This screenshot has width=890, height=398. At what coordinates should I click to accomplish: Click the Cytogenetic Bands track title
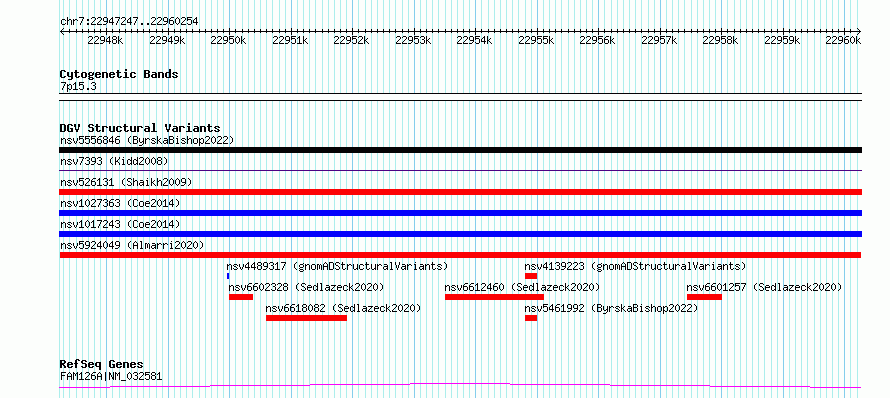pos(119,74)
